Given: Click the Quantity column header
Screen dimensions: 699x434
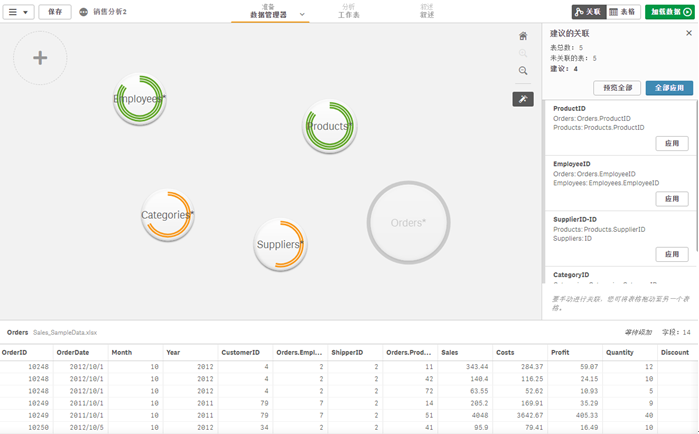Looking at the screenshot, I should click(630, 352).
